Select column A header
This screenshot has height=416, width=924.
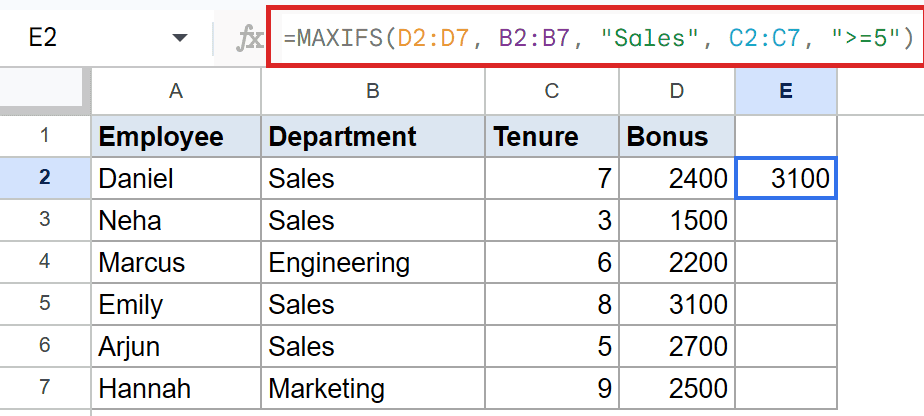(x=176, y=91)
